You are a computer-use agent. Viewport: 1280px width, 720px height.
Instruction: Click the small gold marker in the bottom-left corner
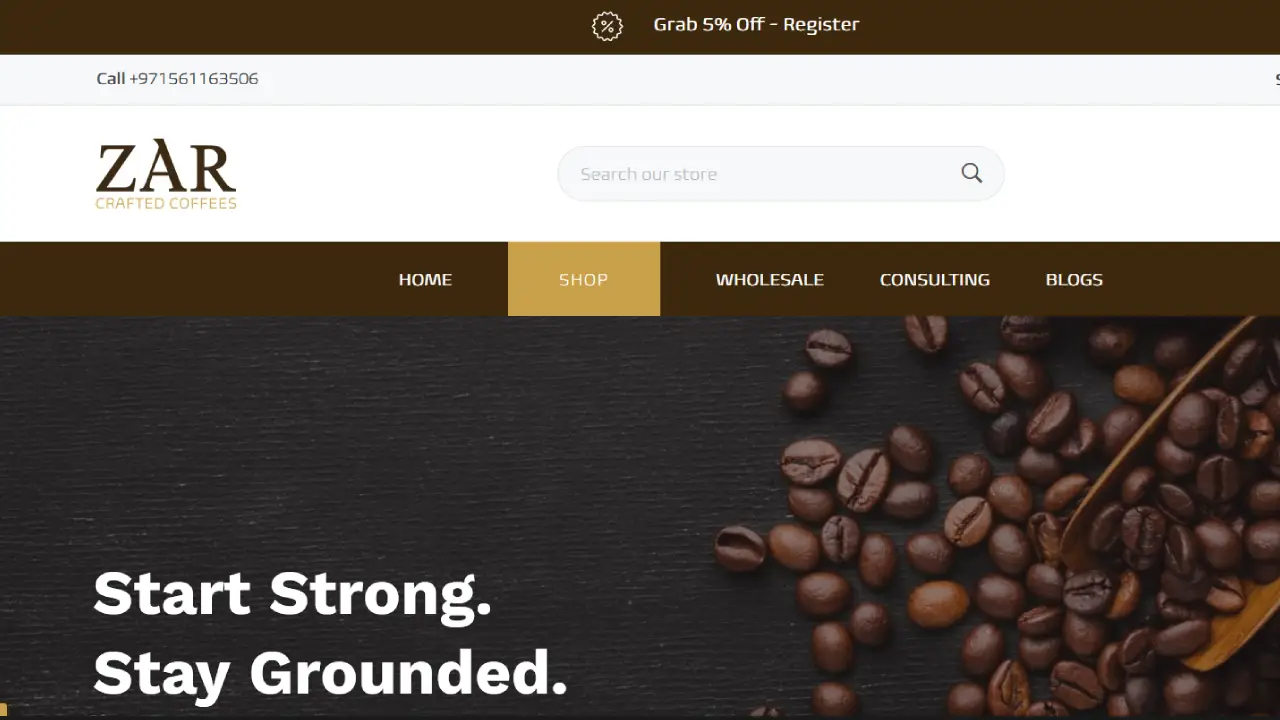(x=3, y=711)
